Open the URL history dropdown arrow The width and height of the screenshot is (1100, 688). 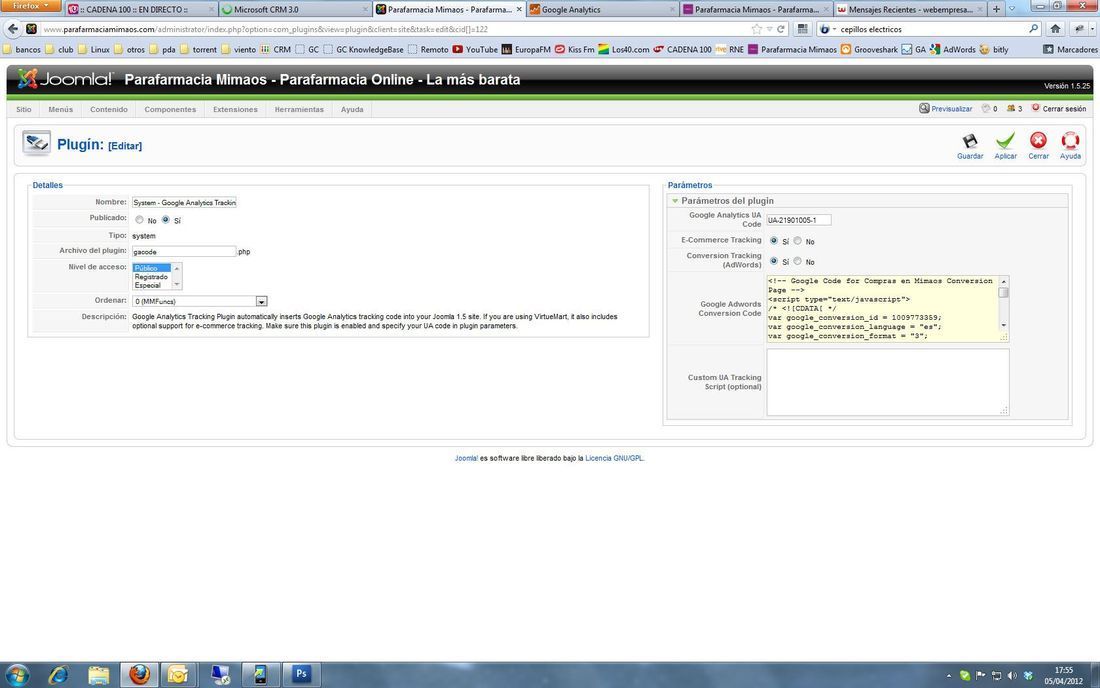769,29
